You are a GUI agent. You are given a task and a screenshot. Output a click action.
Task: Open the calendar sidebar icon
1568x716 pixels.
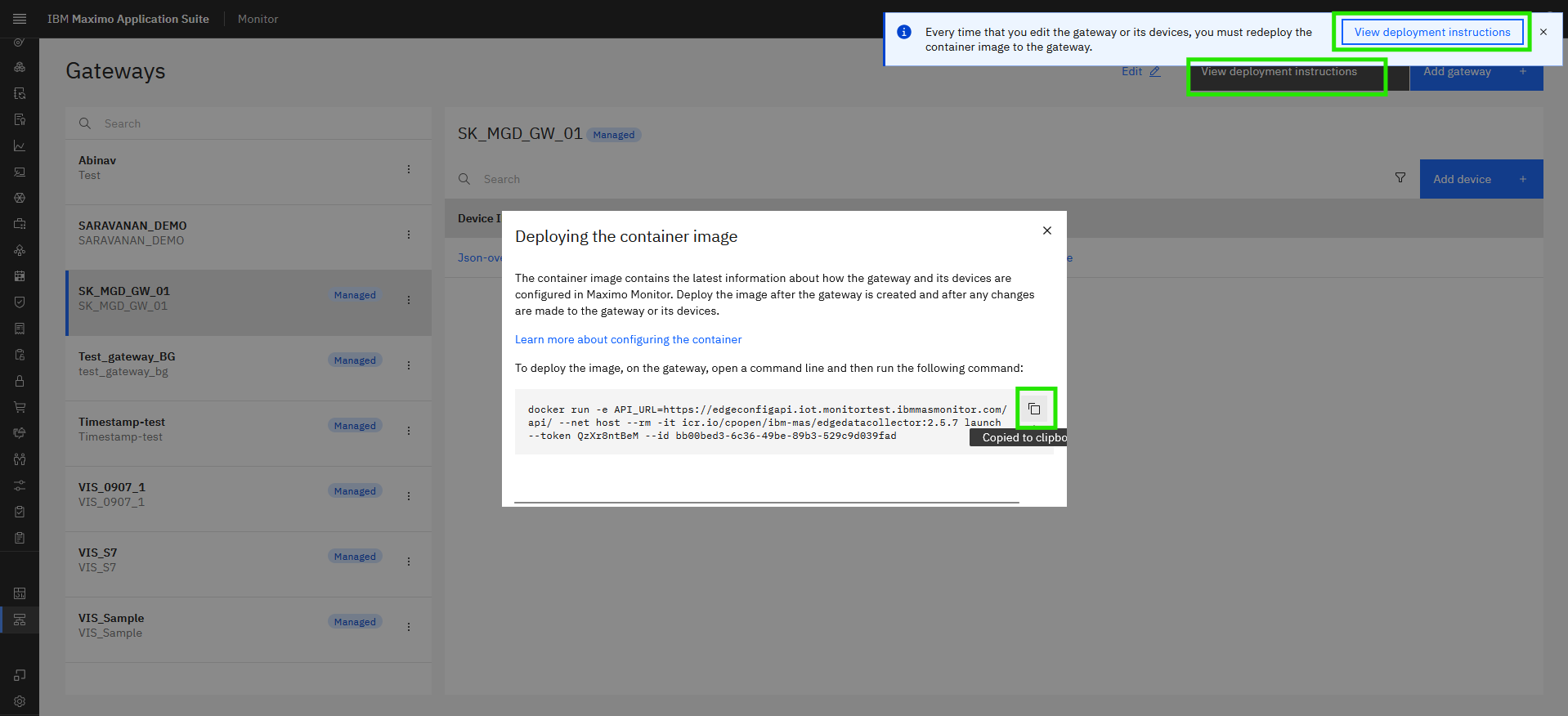coord(20,276)
